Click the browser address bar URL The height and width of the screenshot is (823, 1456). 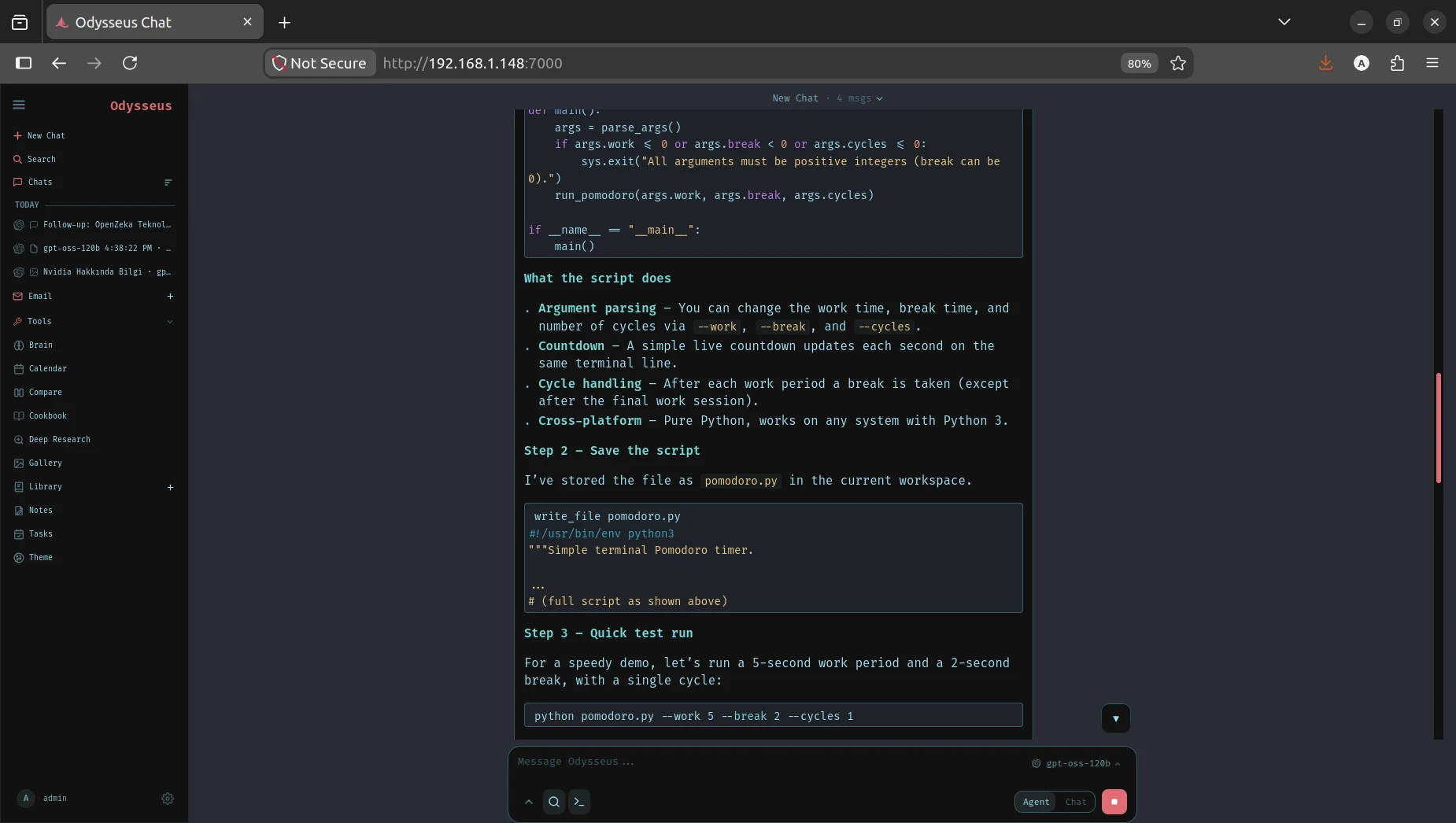pyautogui.click(x=472, y=63)
